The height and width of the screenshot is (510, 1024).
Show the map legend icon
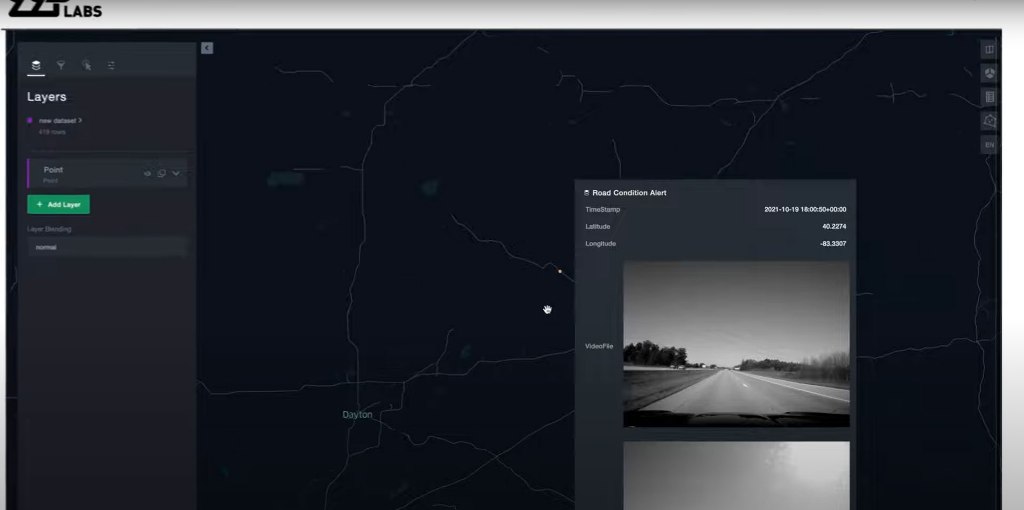pyautogui.click(x=989, y=97)
